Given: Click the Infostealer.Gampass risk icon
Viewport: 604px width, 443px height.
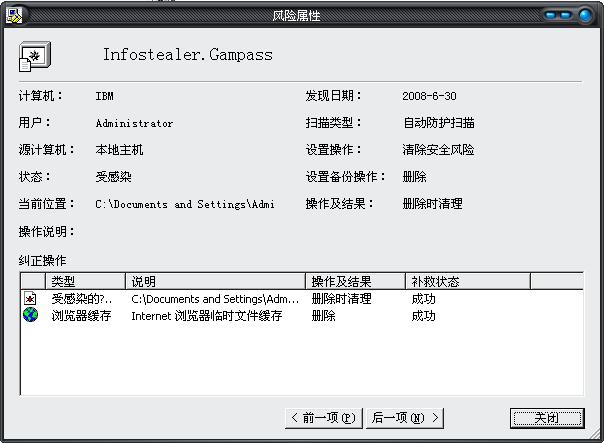Looking at the screenshot, I should pos(35,57).
